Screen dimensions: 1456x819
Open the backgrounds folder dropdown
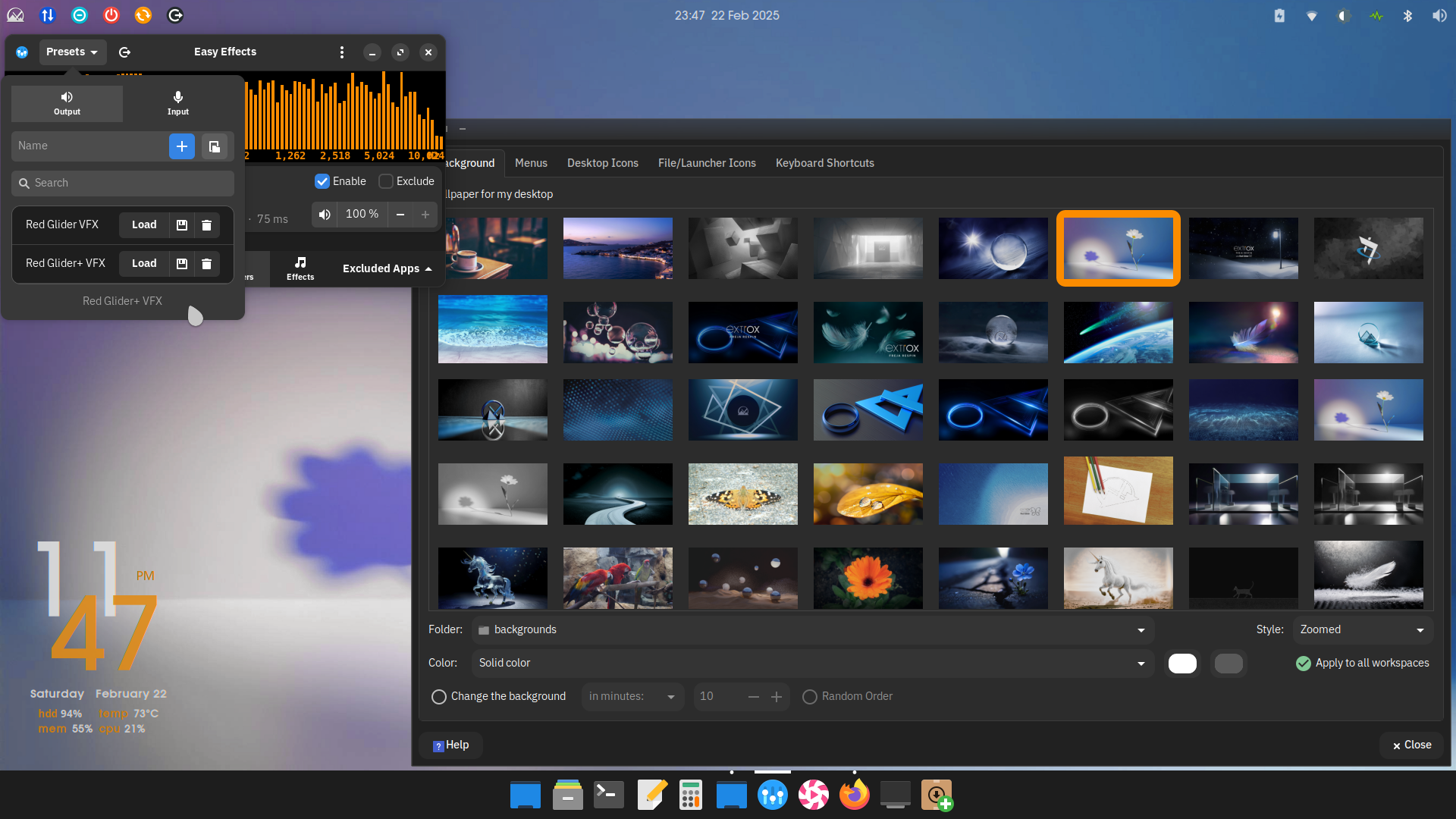coord(813,630)
